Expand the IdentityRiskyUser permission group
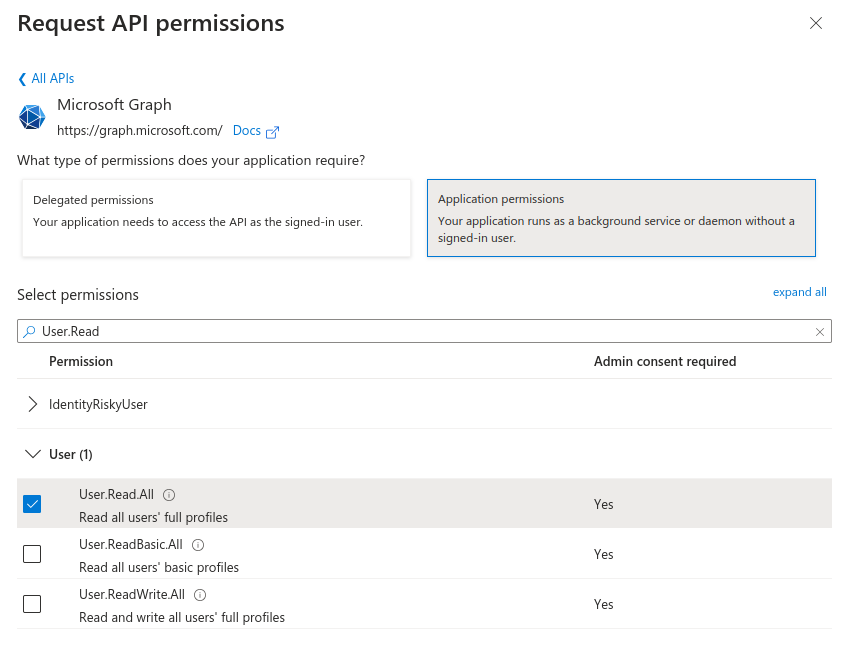This screenshot has width=847, height=660. point(32,404)
